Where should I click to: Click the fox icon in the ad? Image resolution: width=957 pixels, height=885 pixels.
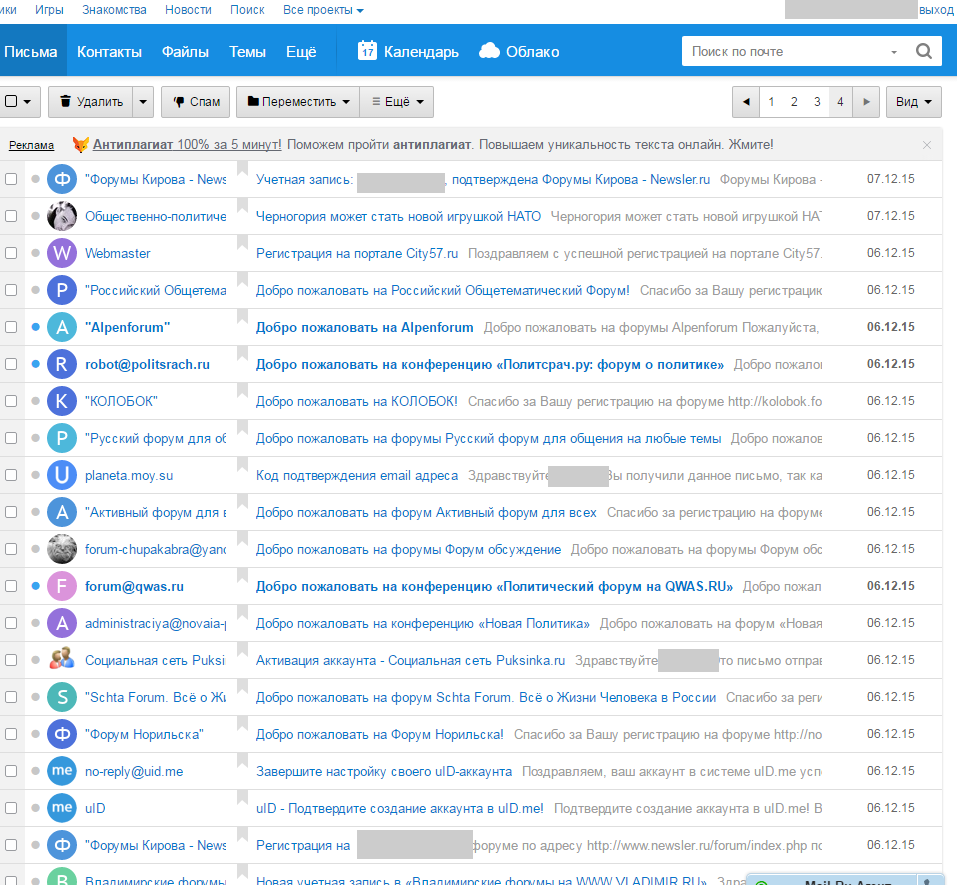(80, 145)
